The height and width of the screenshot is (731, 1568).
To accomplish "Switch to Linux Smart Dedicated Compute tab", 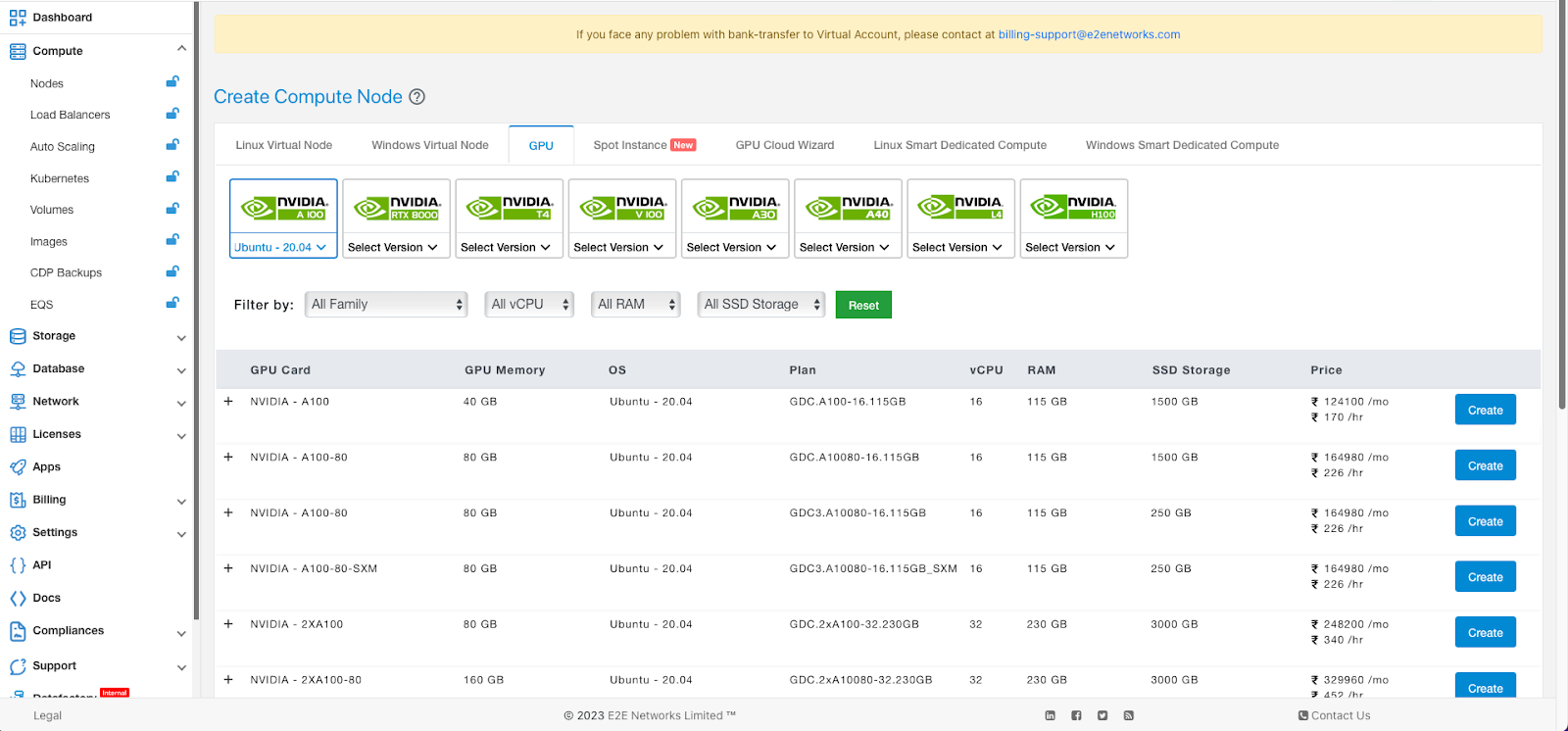I will [x=960, y=145].
